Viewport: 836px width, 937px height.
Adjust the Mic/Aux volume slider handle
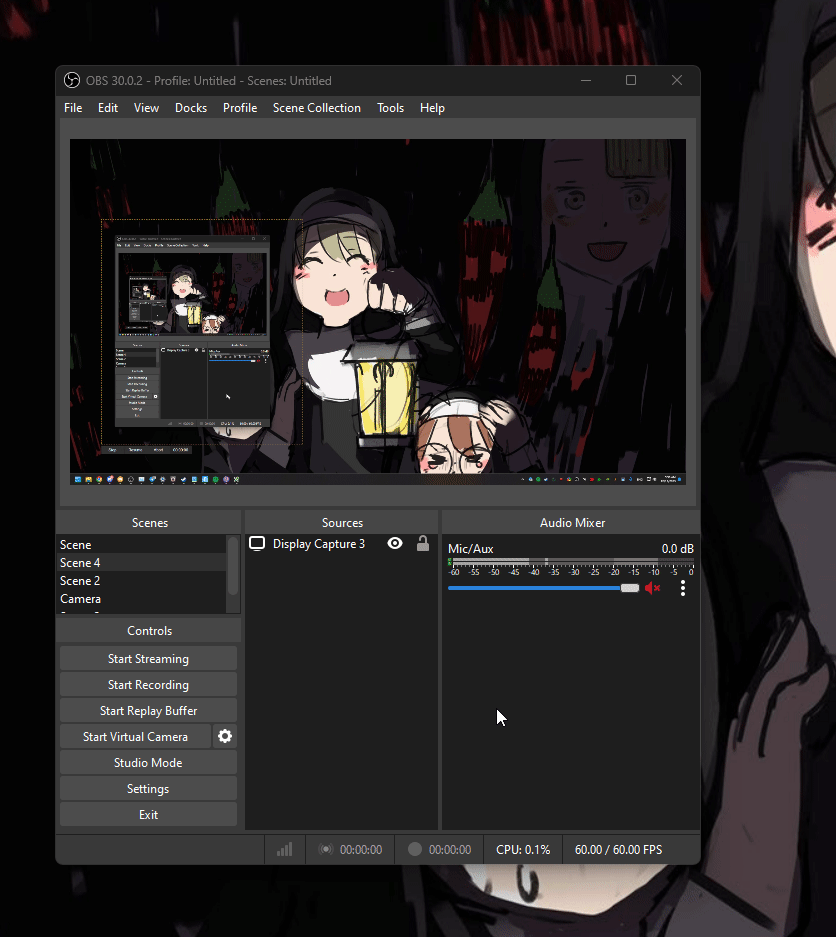click(630, 588)
